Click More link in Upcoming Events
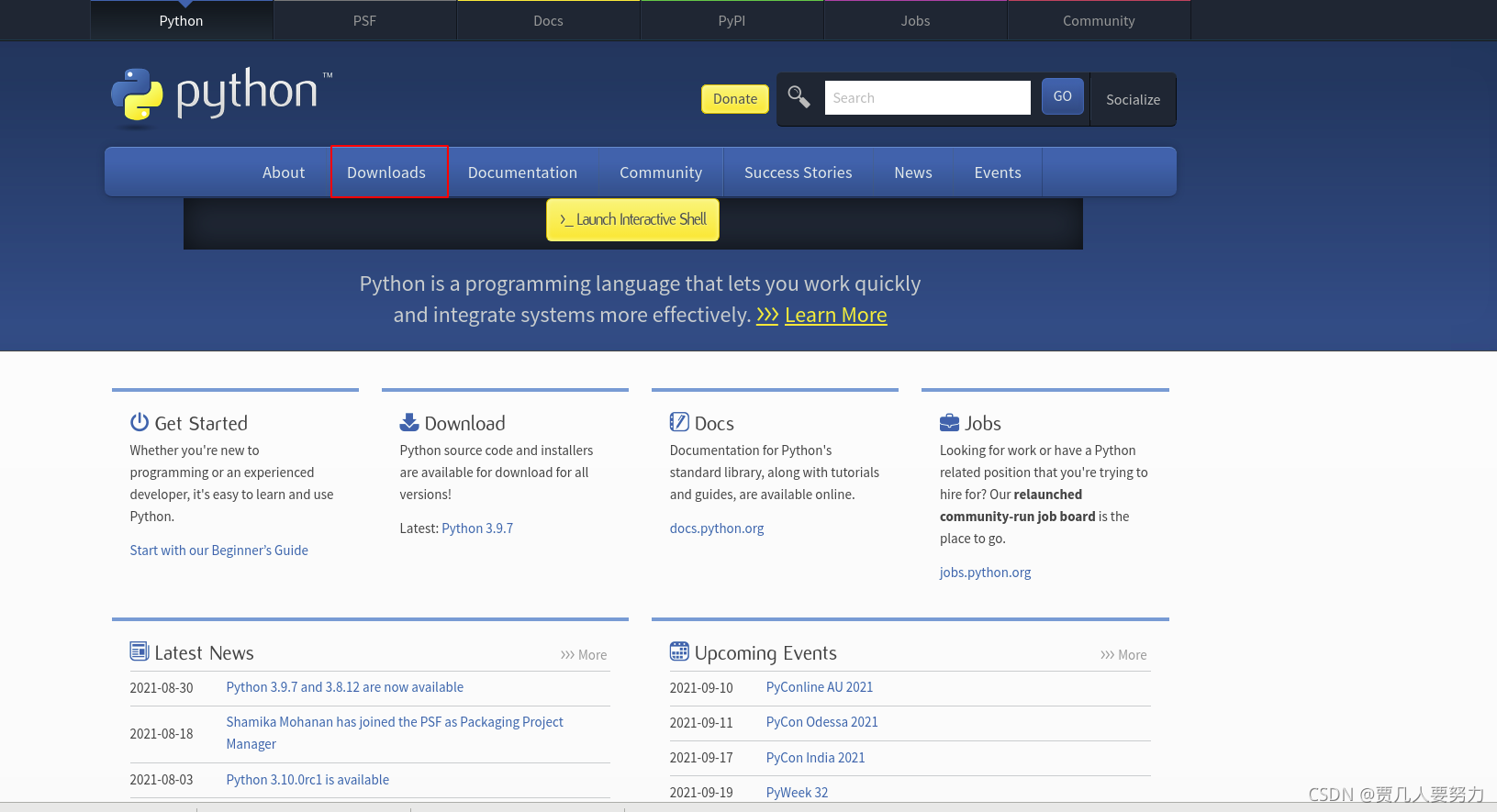 pyautogui.click(x=1123, y=655)
